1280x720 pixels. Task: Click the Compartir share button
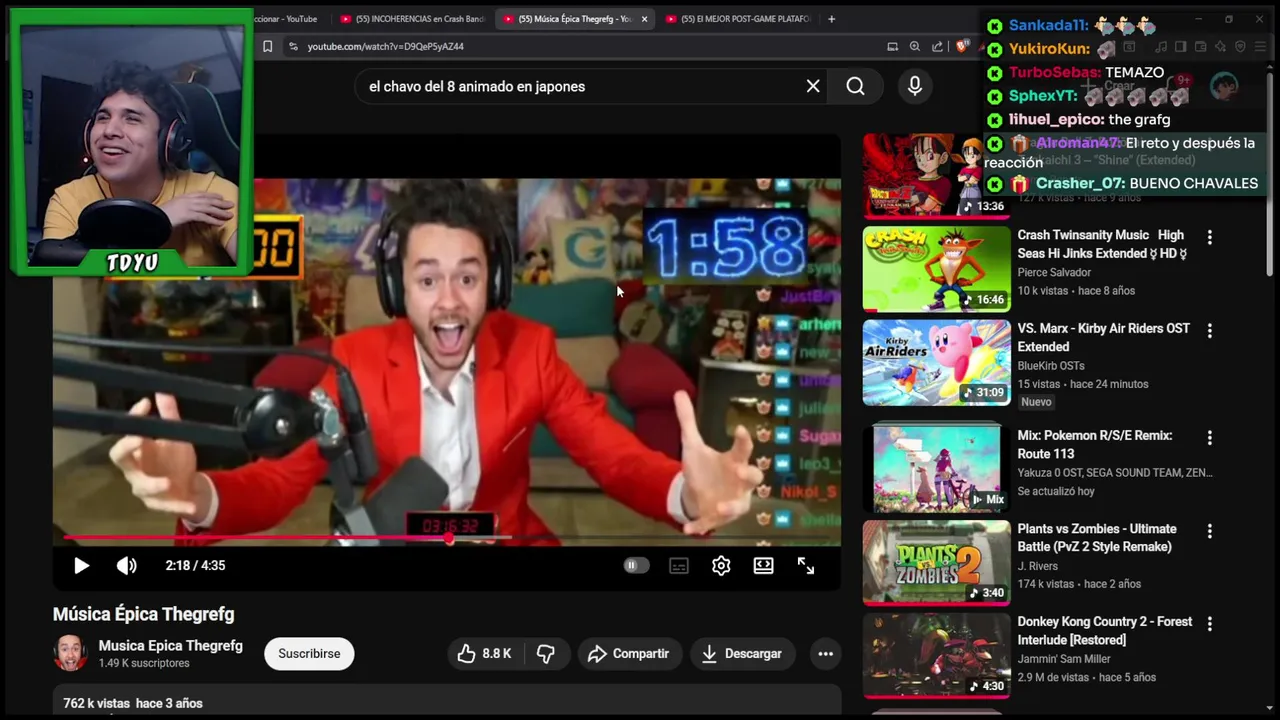click(x=629, y=654)
